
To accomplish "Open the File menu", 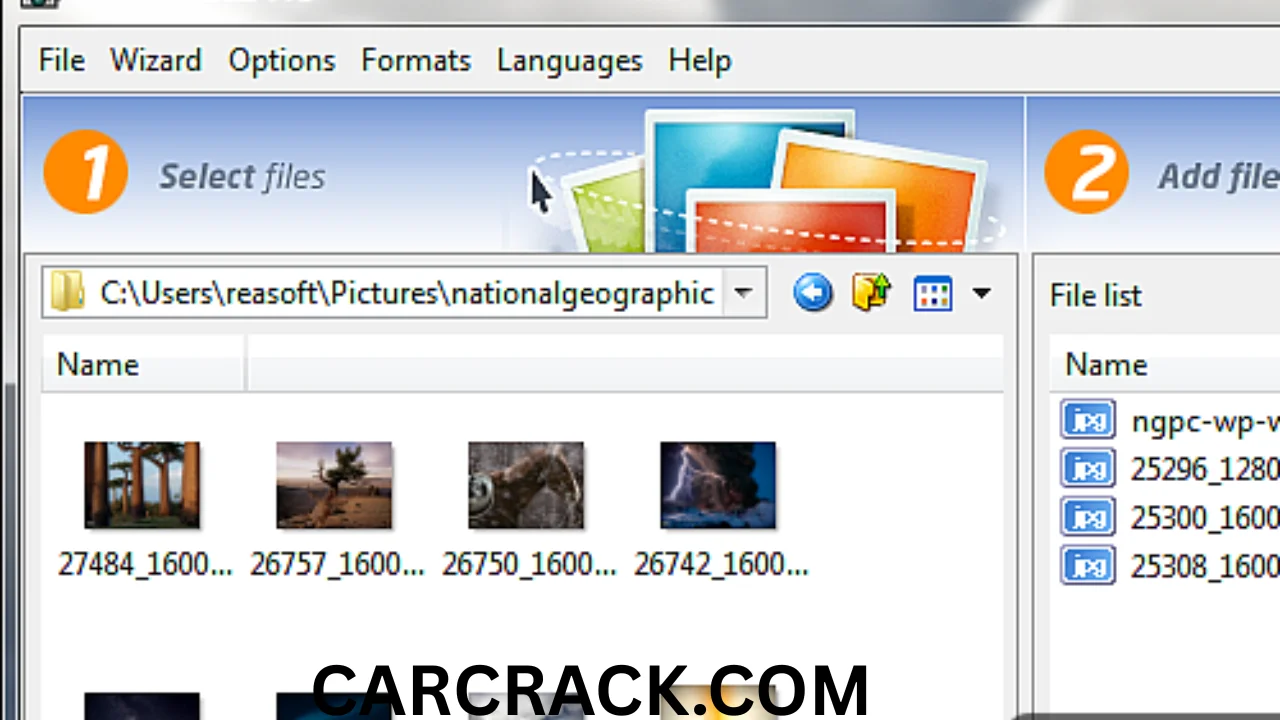I will click(61, 61).
